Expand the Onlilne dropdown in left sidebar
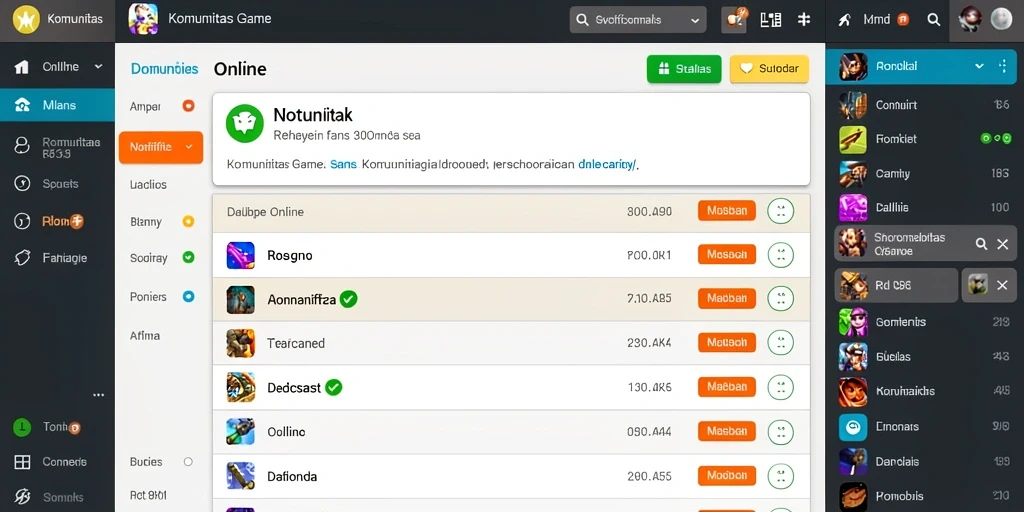 pos(99,67)
